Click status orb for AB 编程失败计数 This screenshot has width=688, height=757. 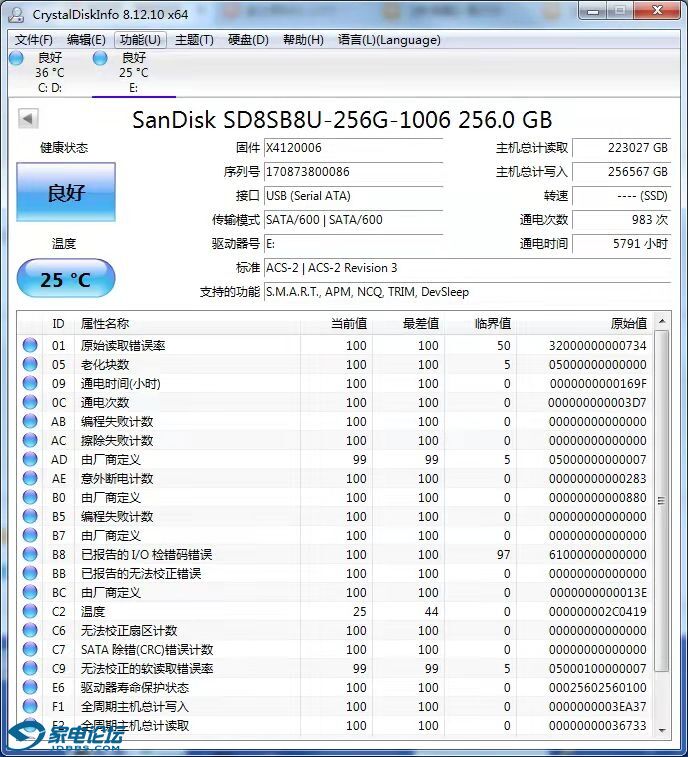30,421
